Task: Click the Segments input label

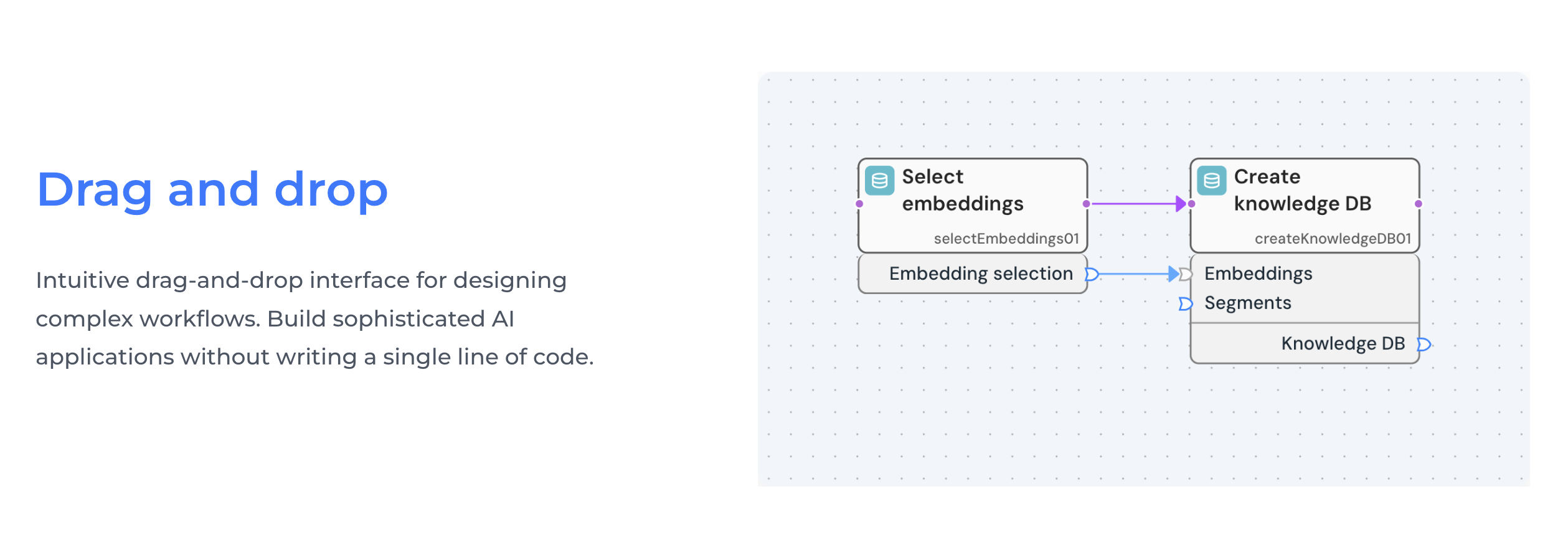Action: pos(1247,303)
